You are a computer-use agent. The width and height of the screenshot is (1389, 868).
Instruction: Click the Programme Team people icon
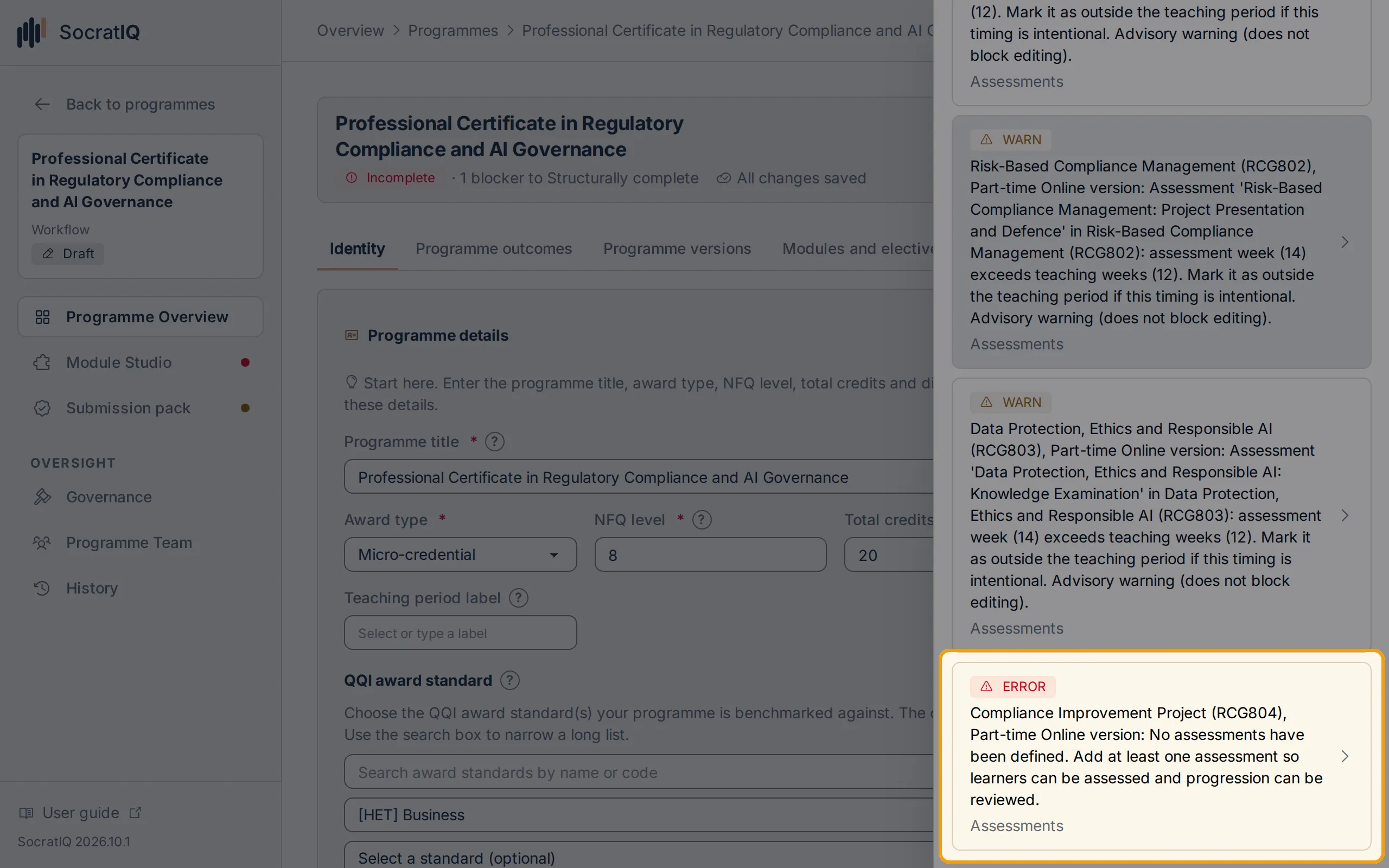[42, 542]
